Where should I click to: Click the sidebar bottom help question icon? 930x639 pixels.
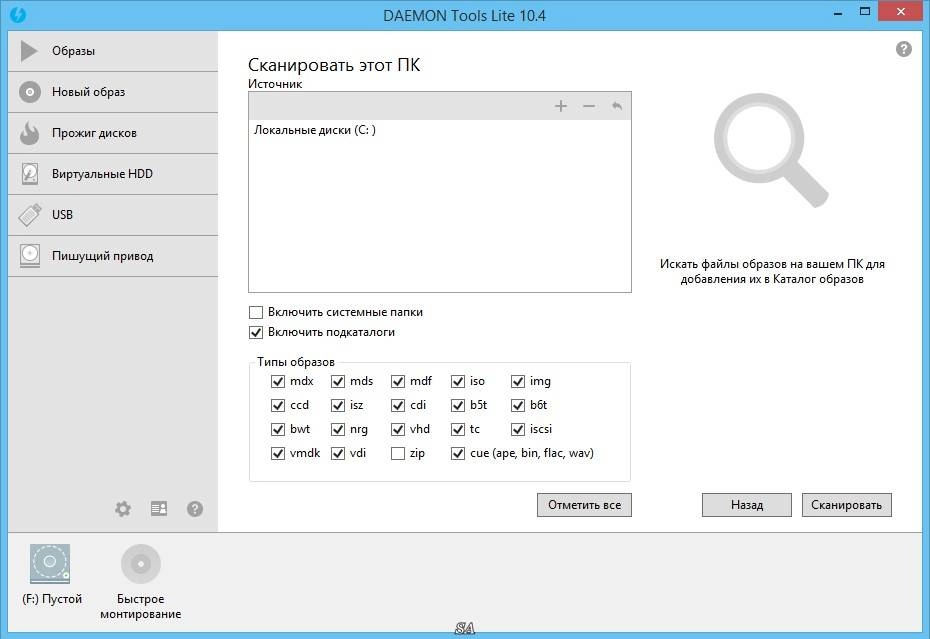point(195,508)
